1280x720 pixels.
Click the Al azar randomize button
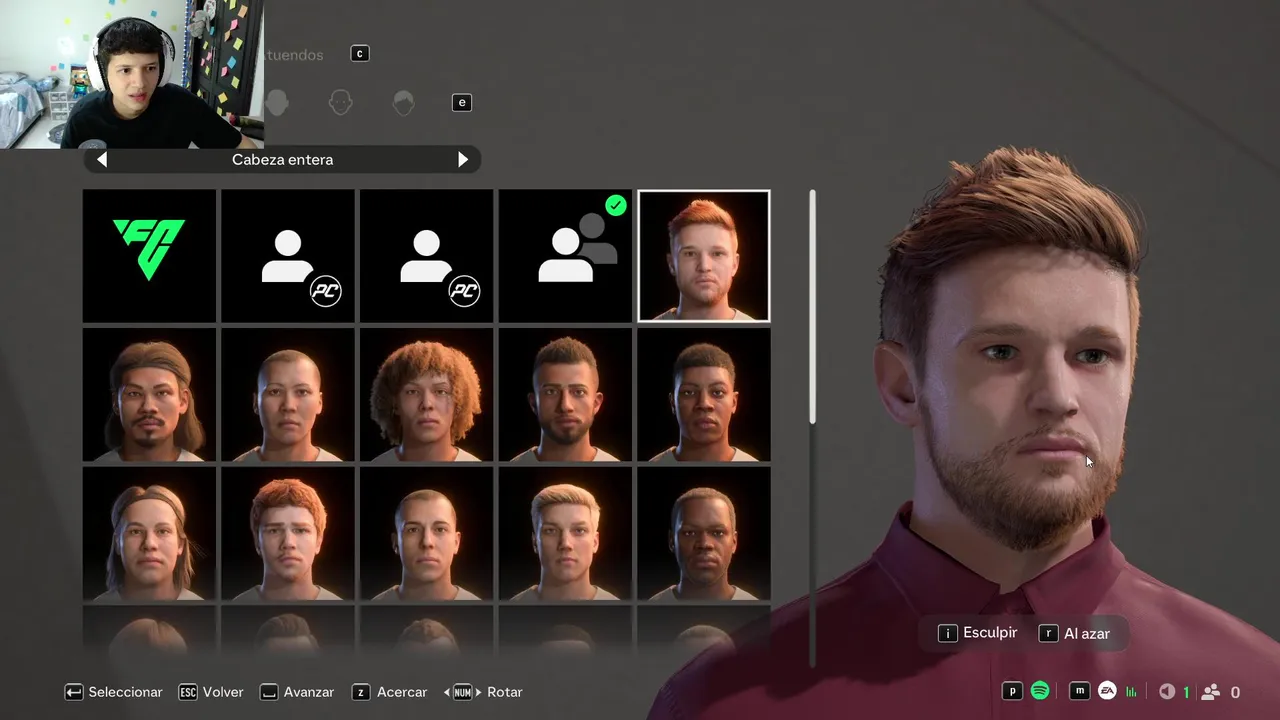point(1075,633)
